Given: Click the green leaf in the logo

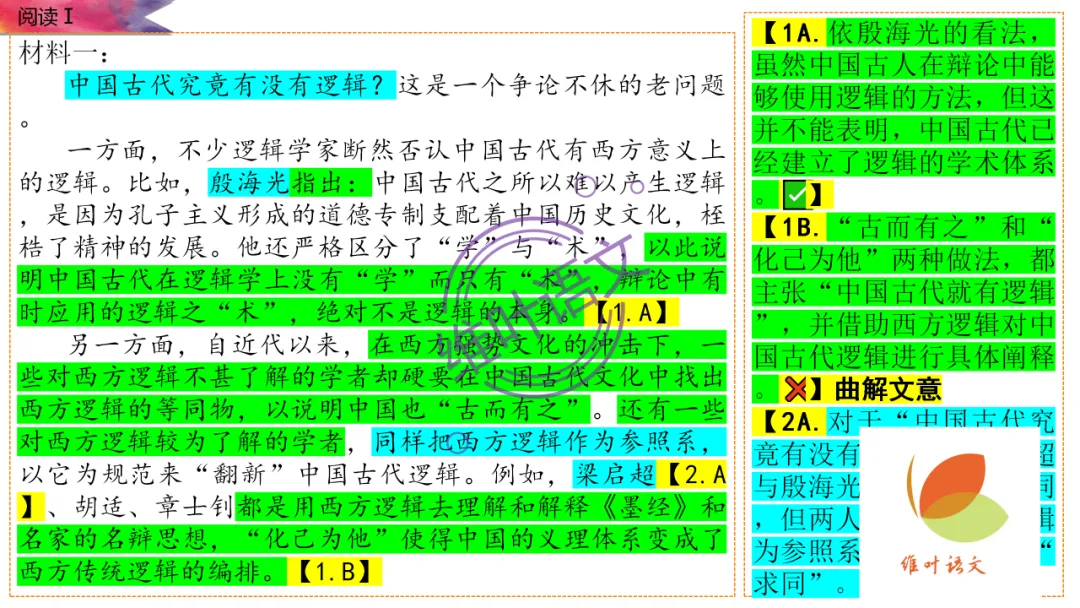Looking at the screenshot, I should pos(967,518).
